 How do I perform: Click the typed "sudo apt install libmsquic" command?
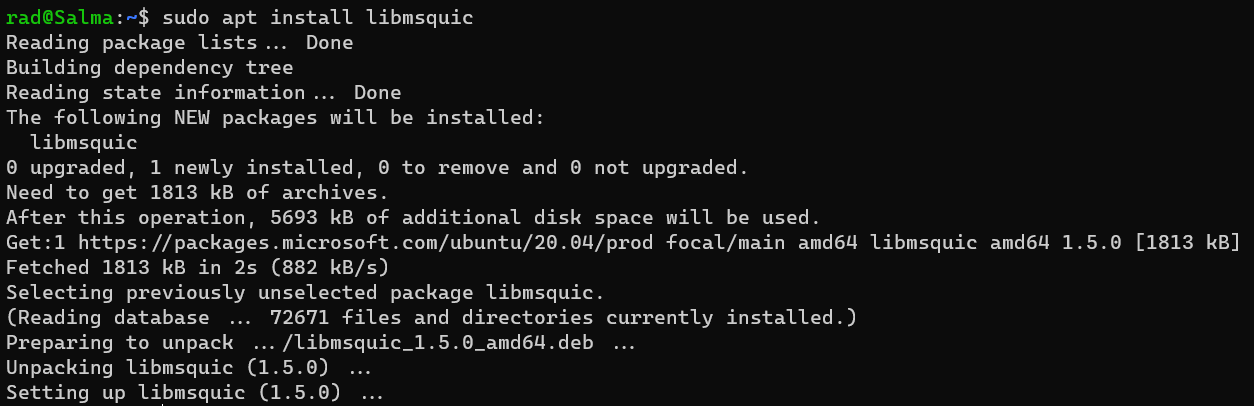coord(318,17)
